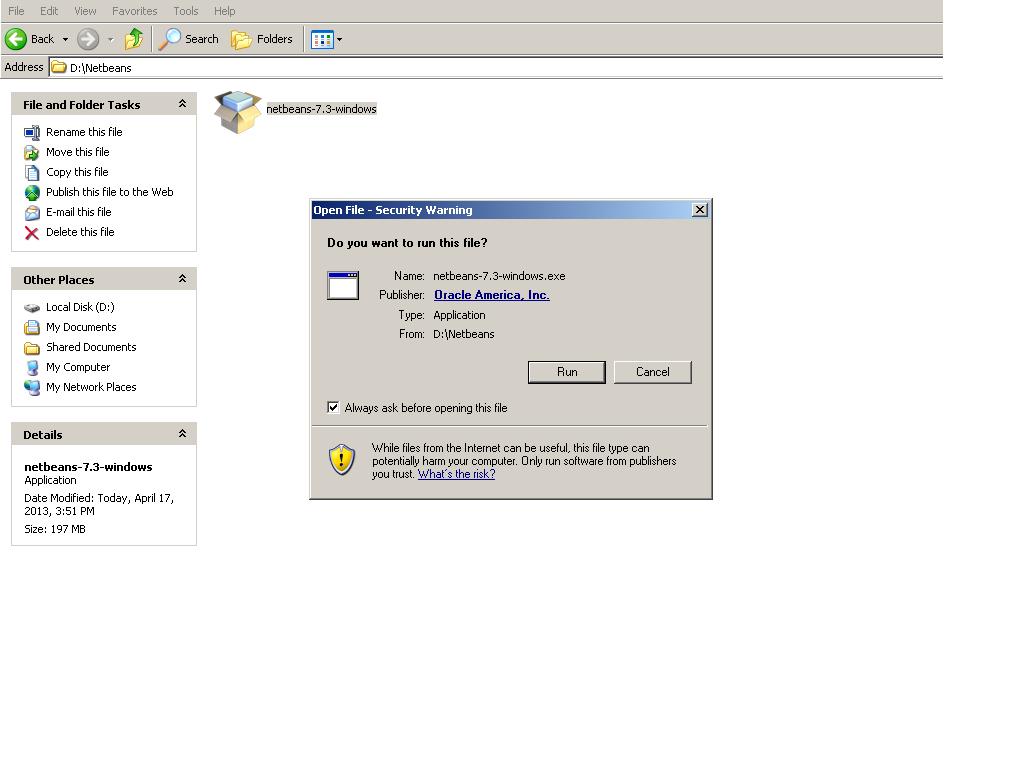Click the Move this file icon
This screenshot has height=768, width=1024.
[33, 152]
